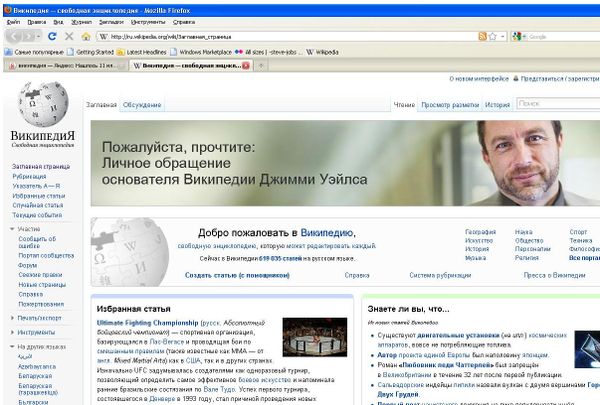This screenshot has height=405, width=600.
Task: Open the Просмотр разметки tab
Action: point(450,105)
